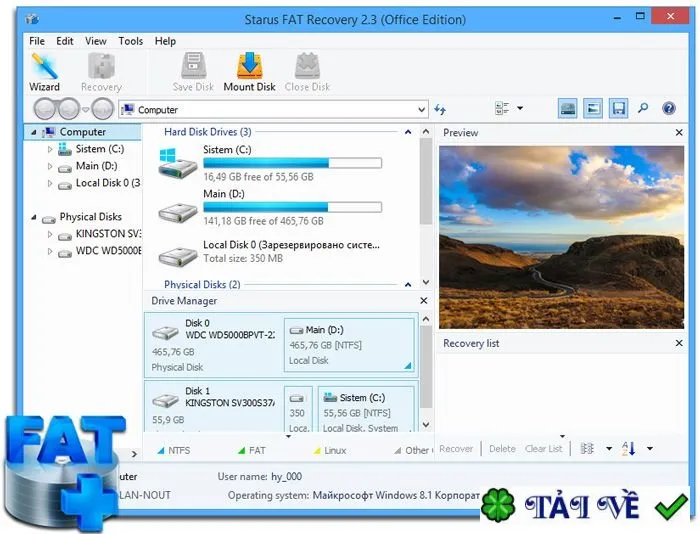The width and height of the screenshot is (700, 534).
Task: Select Sistem (C:) partition in Drive Manager
Action: pyautogui.click(x=366, y=410)
